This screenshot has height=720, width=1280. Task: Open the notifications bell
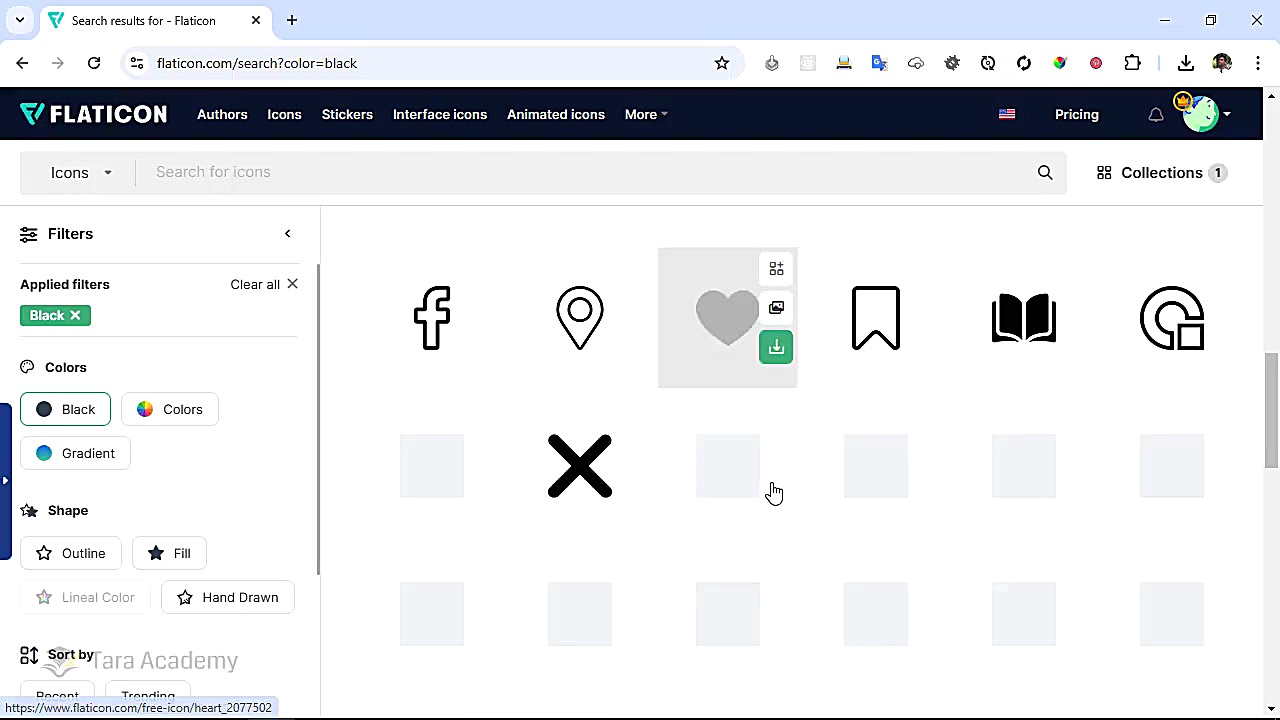click(1156, 115)
